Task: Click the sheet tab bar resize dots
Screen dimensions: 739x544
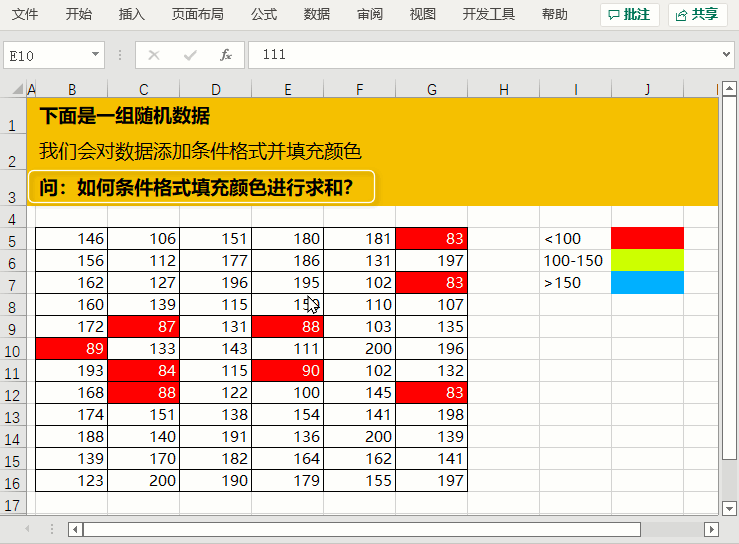Action: point(52,529)
